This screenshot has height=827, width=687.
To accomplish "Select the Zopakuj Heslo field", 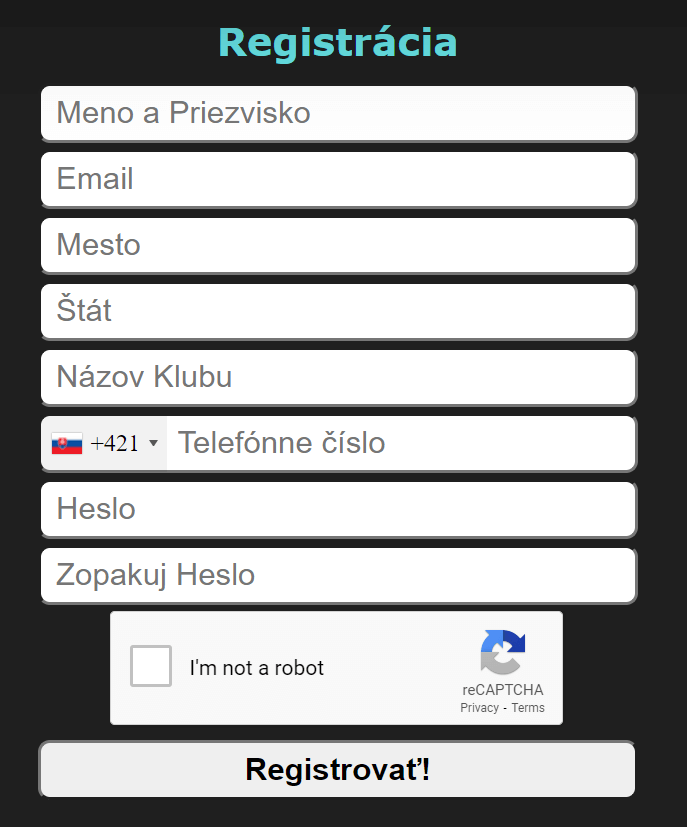I will (338, 575).
